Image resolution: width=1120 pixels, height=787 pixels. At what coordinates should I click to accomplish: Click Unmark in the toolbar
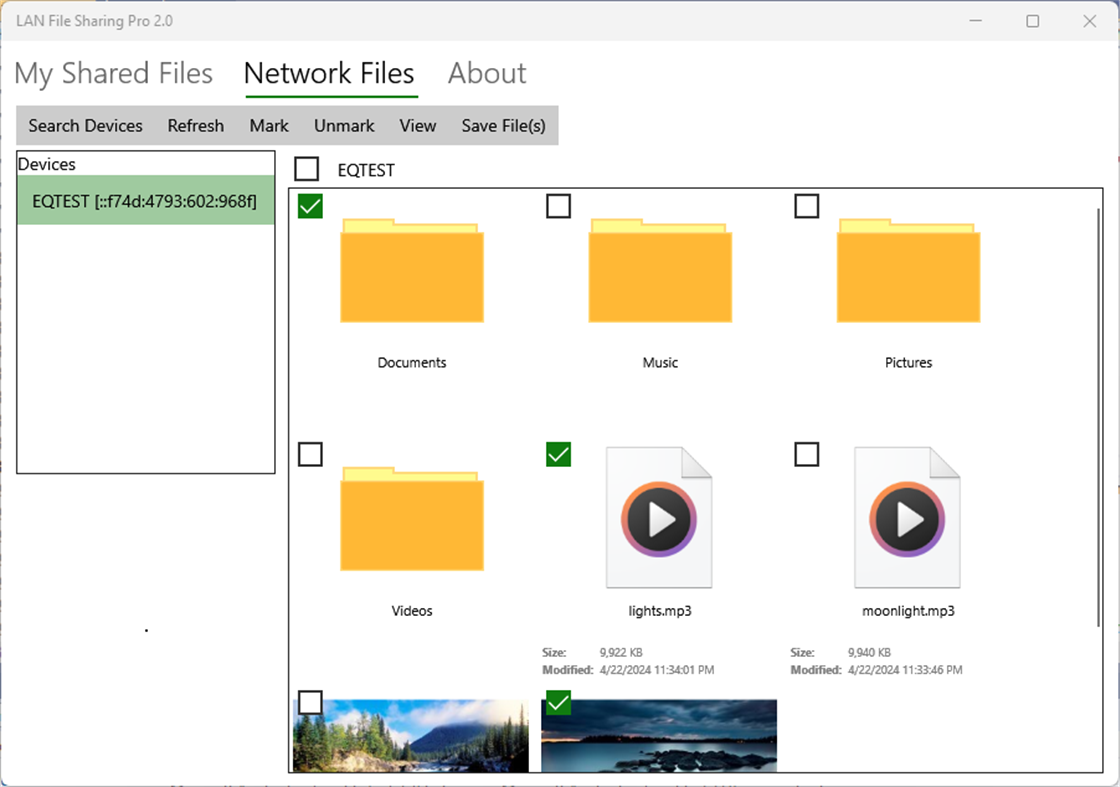coord(343,125)
